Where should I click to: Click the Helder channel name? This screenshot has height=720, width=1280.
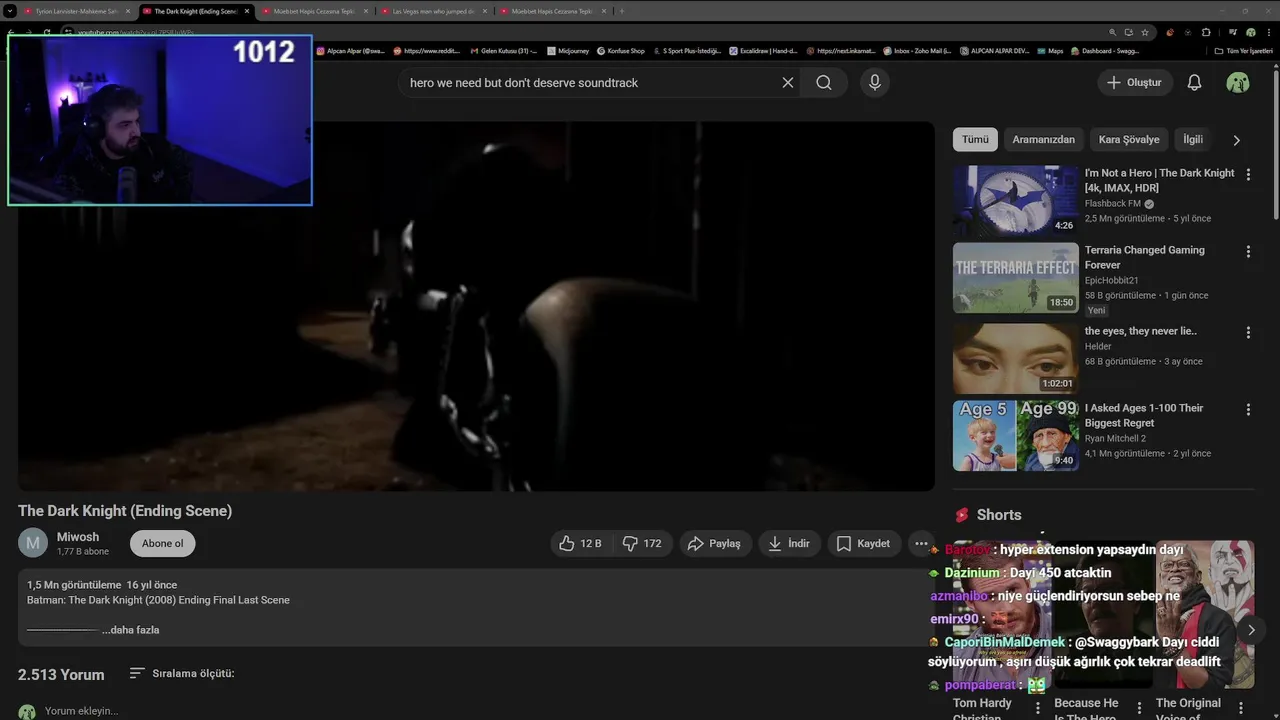tap(1098, 347)
